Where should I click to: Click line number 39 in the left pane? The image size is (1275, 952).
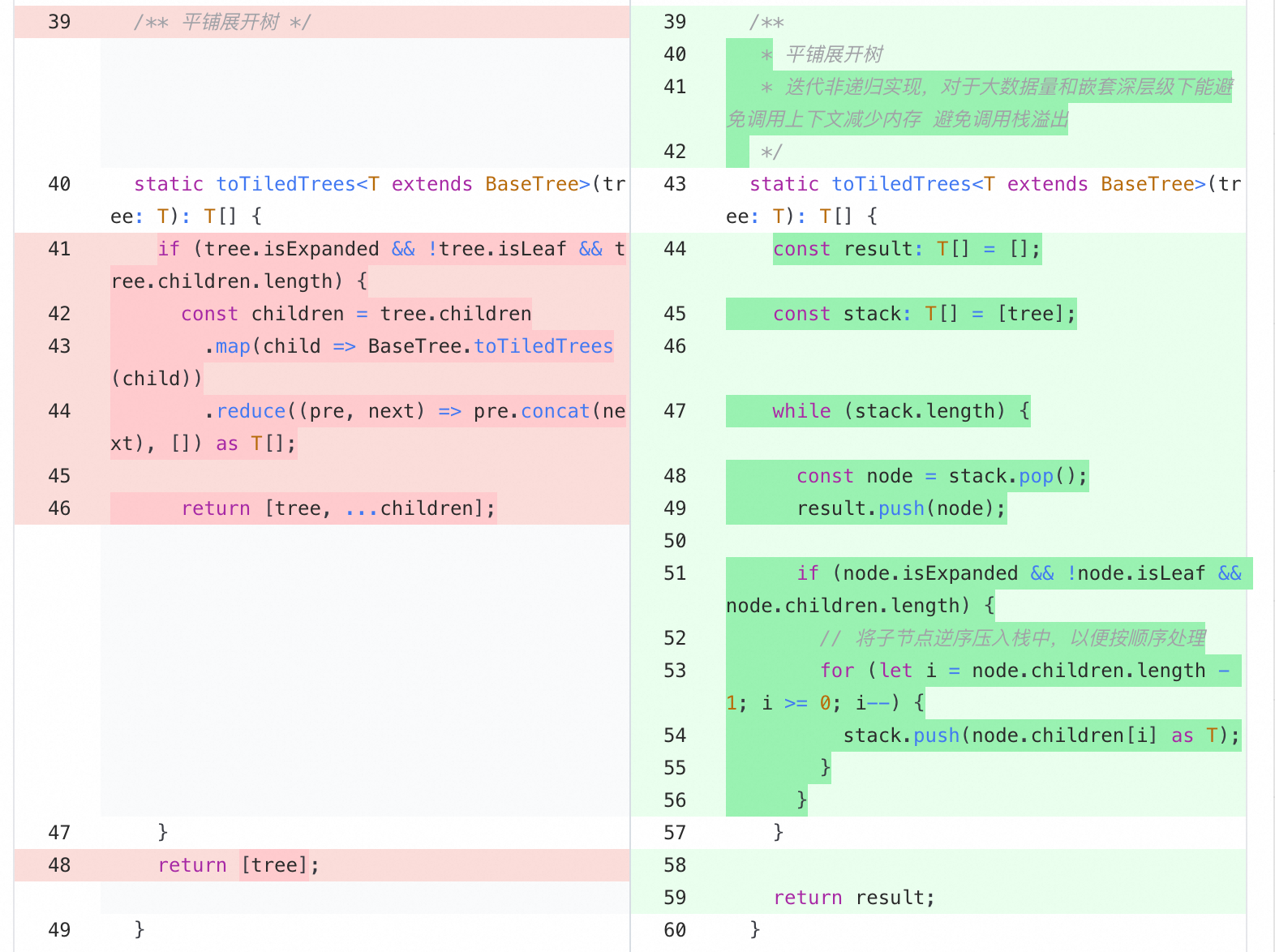[x=59, y=22]
